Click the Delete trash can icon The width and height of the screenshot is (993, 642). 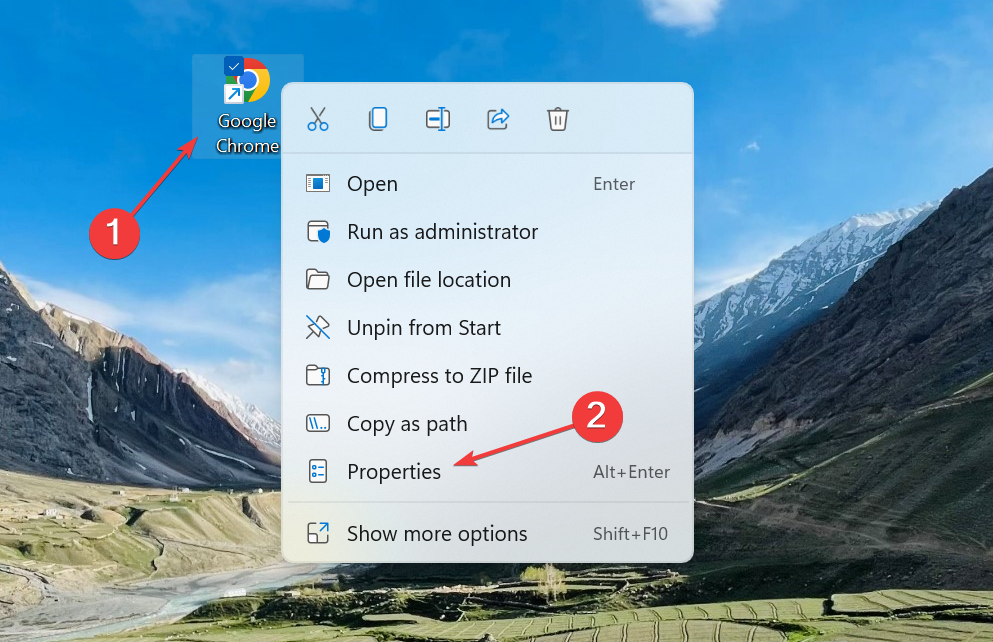[x=558, y=119]
